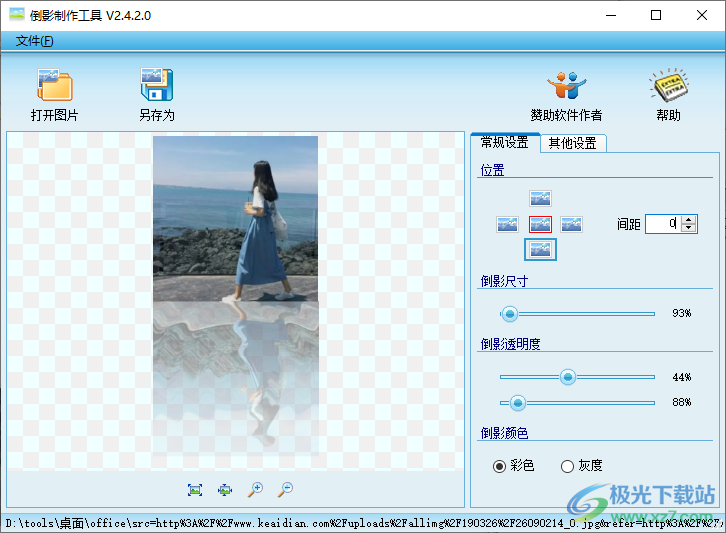Switch to 其他设置 tab

coord(573,144)
